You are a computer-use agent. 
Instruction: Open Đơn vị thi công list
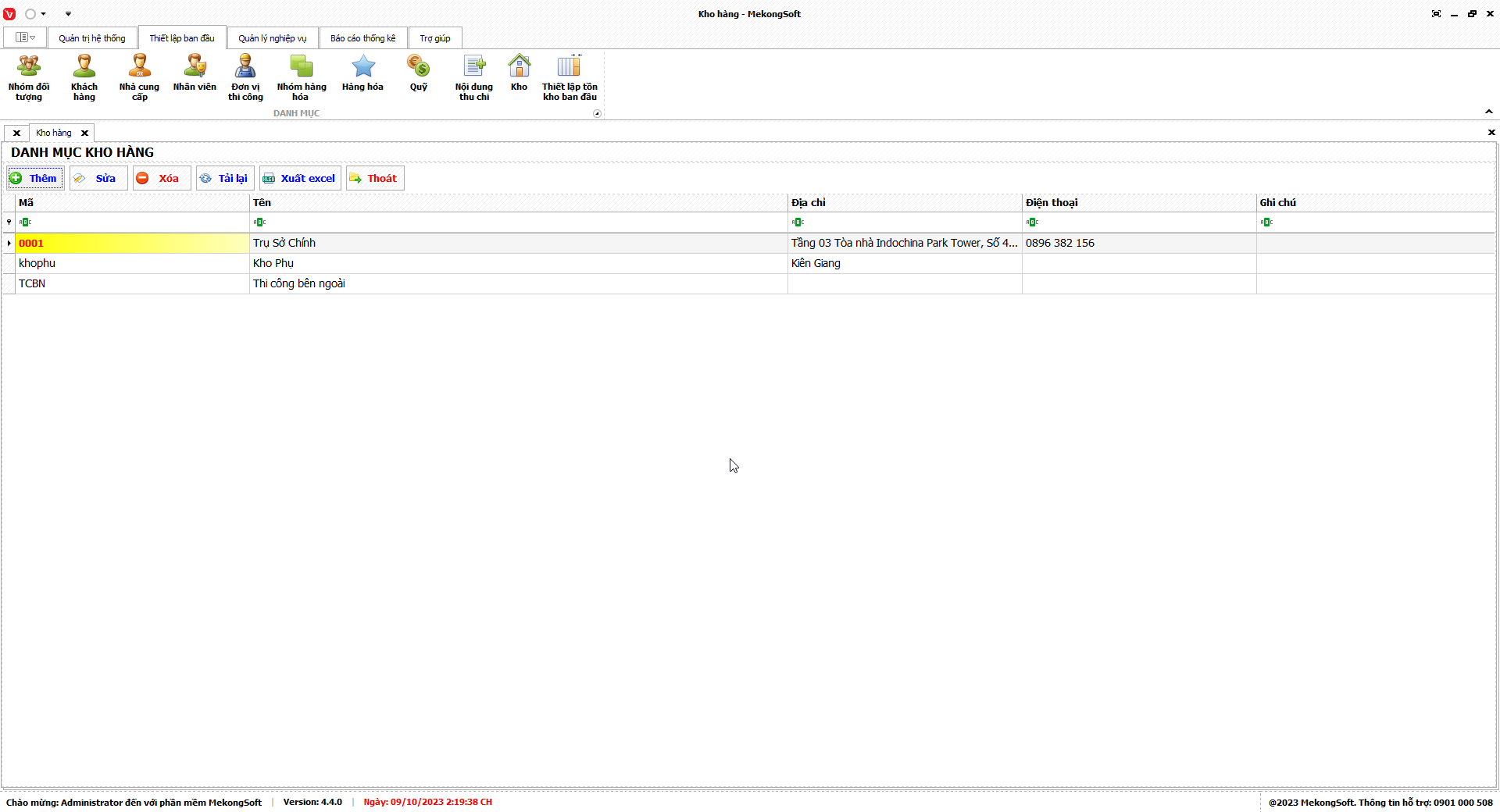245,78
